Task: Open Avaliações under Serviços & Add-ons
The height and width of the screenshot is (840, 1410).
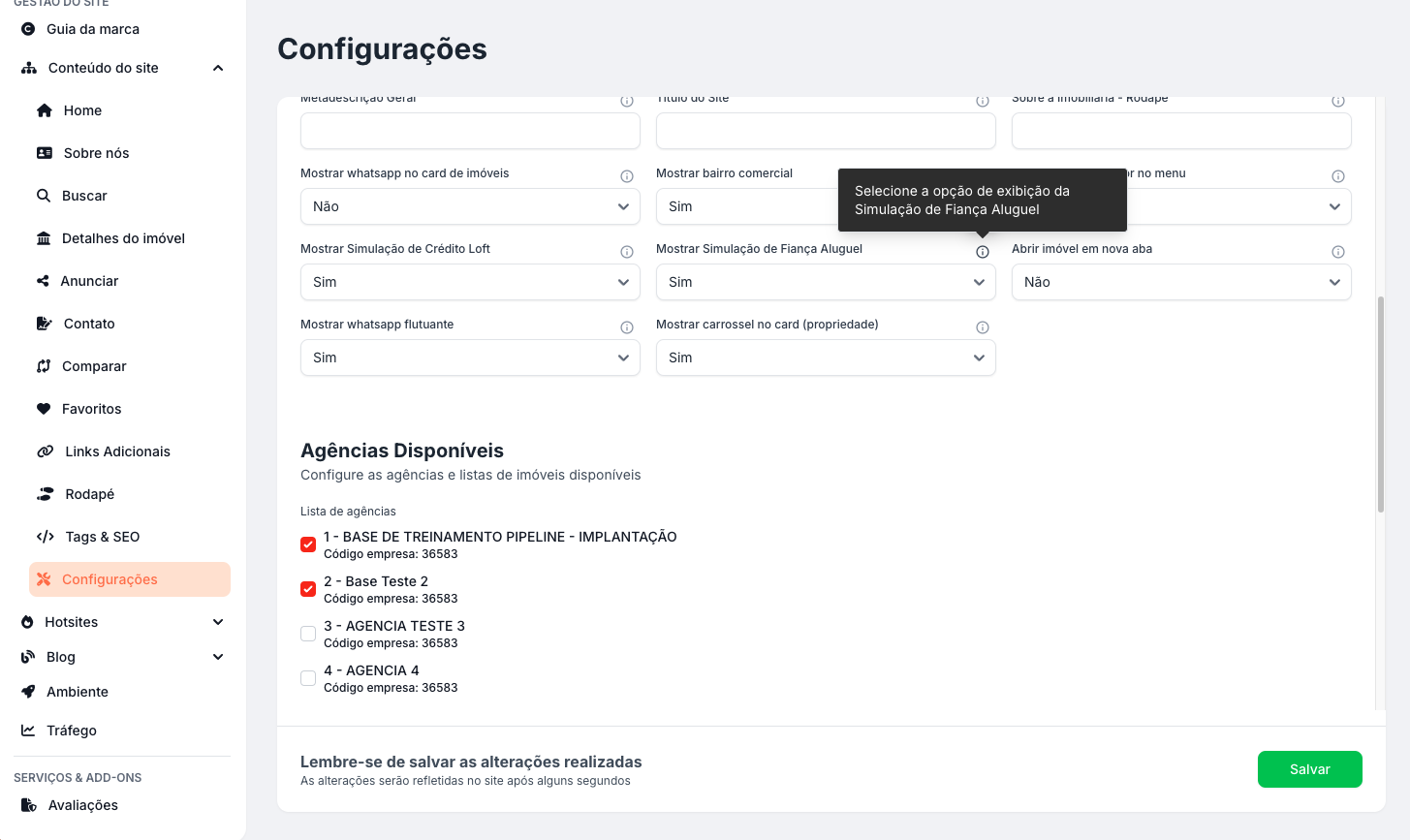Action: (83, 805)
